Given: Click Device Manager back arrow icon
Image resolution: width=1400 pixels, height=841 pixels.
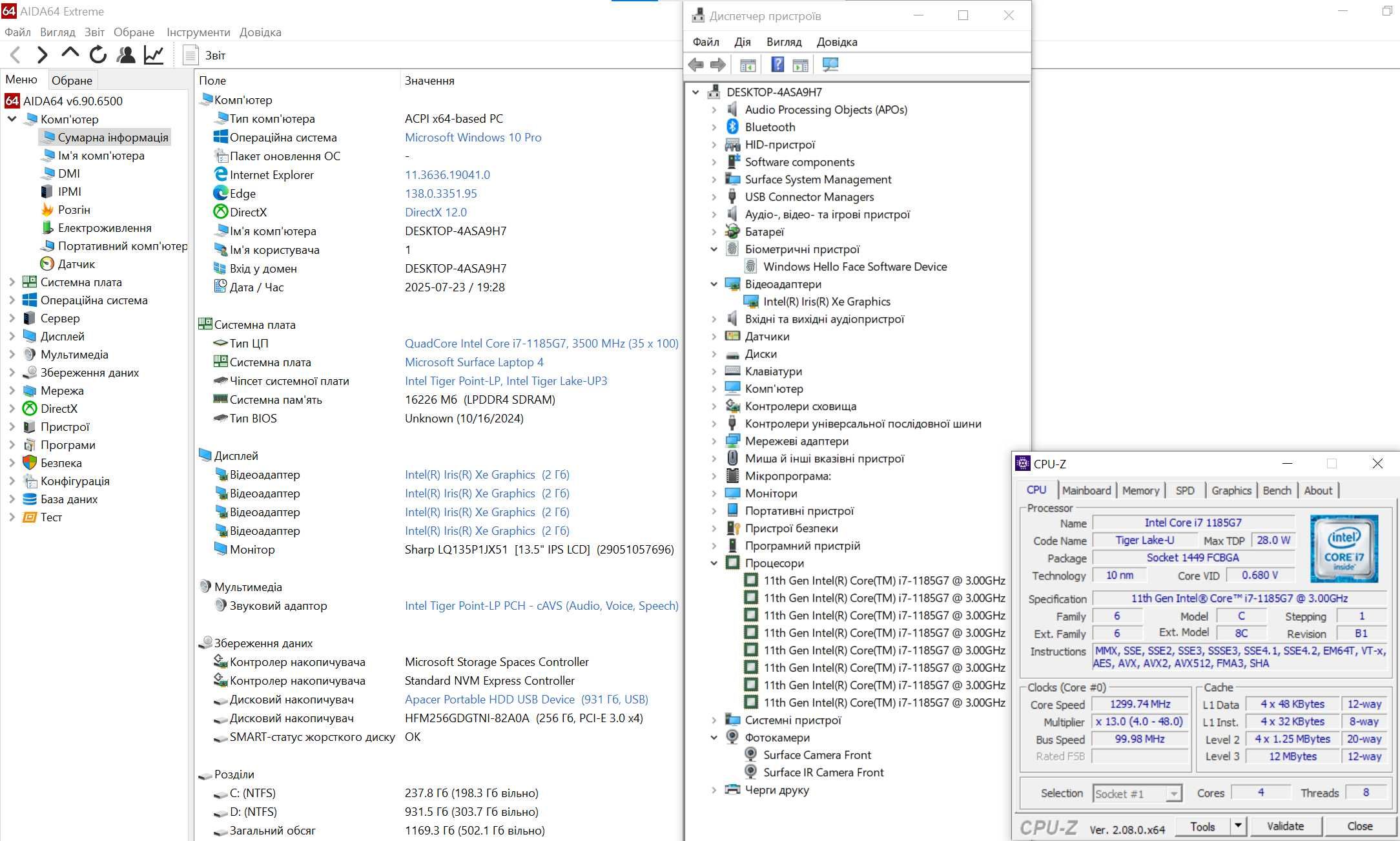Looking at the screenshot, I should tap(696, 65).
